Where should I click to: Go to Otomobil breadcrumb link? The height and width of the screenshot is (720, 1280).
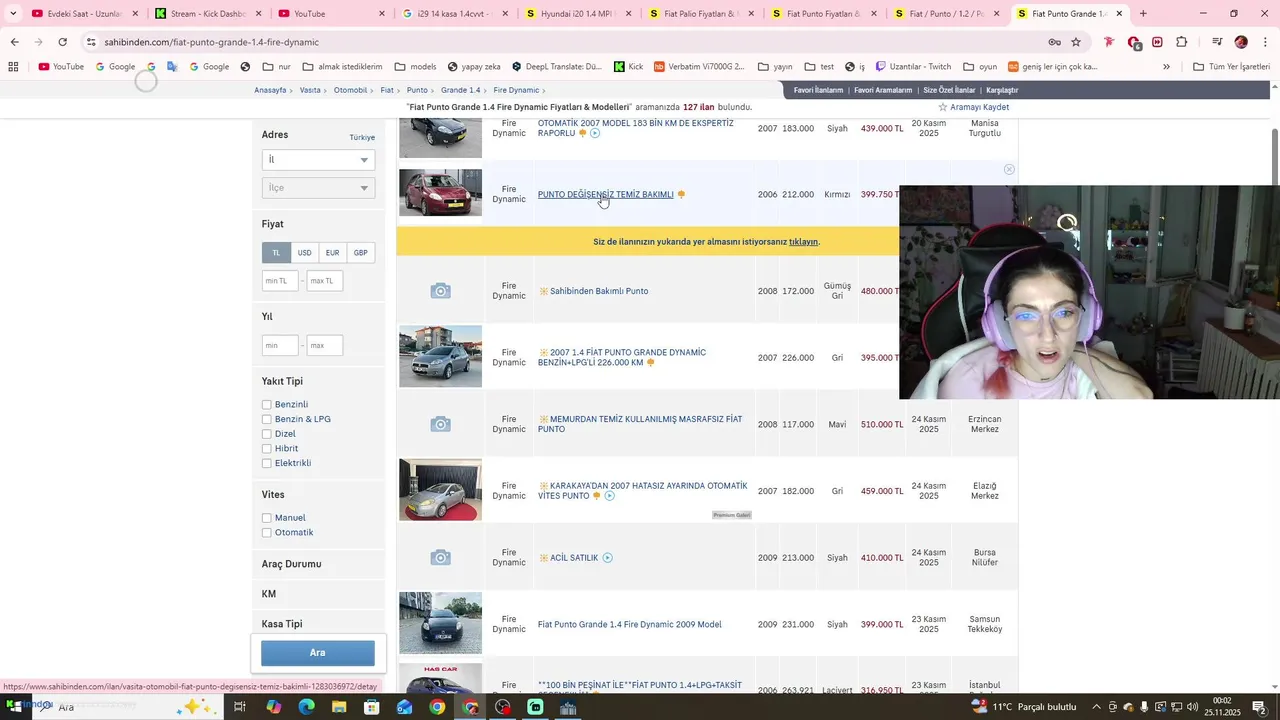(x=350, y=90)
